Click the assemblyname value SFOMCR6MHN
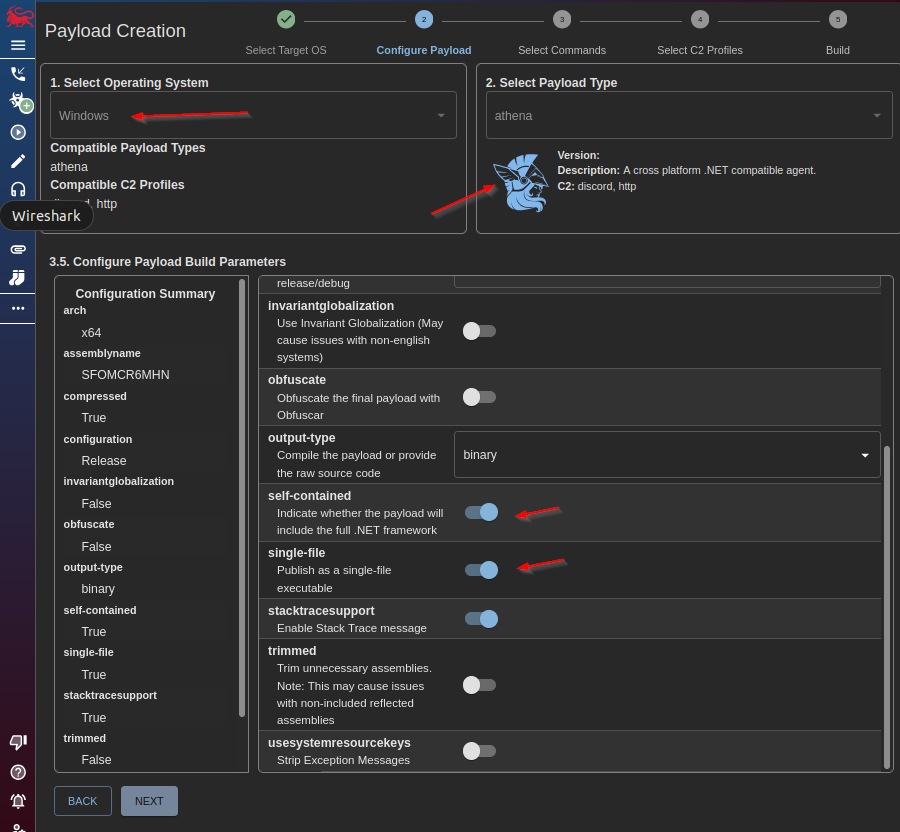 coord(125,375)
